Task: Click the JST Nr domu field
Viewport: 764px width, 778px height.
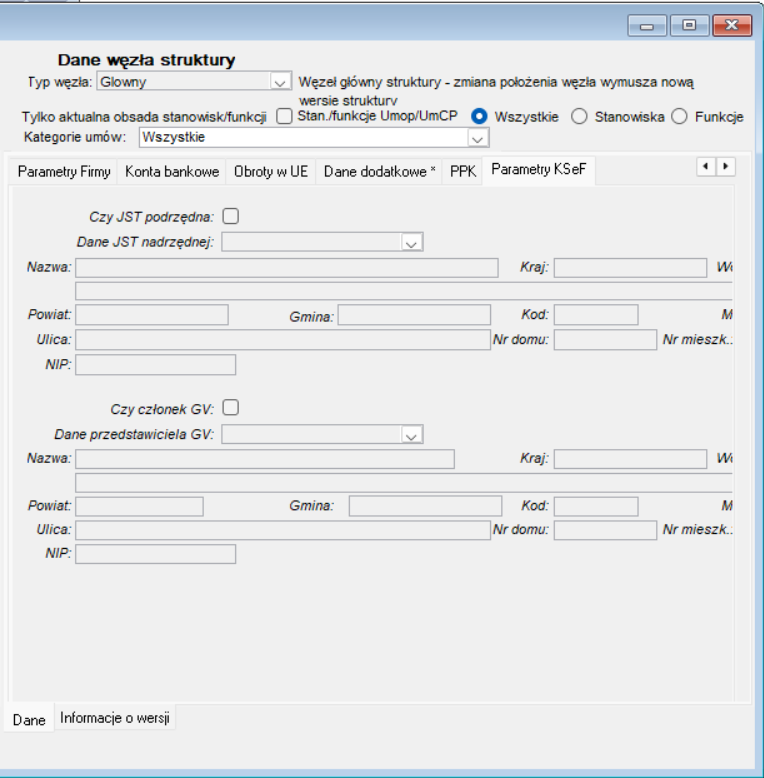Action: pos(605,340)
